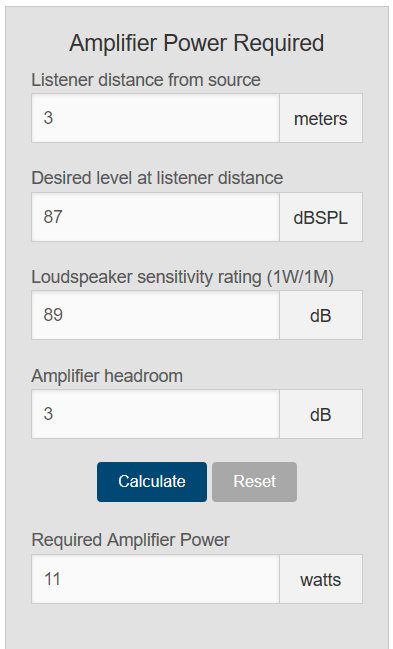Focus the Amplifier headroom input field

pyautogui.click(x=155, y=414)
